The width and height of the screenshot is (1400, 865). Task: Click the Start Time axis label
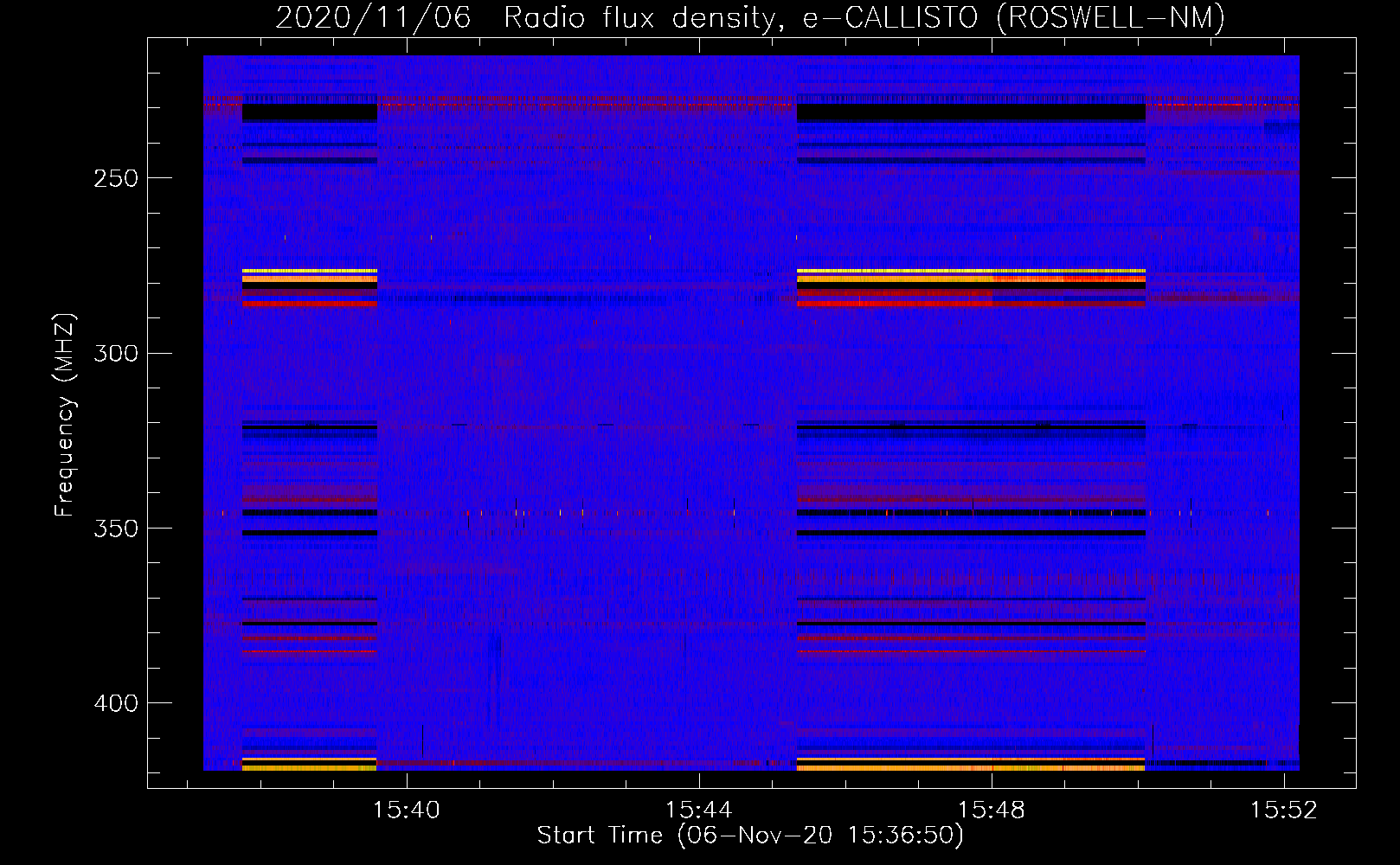tap(750, 836)
